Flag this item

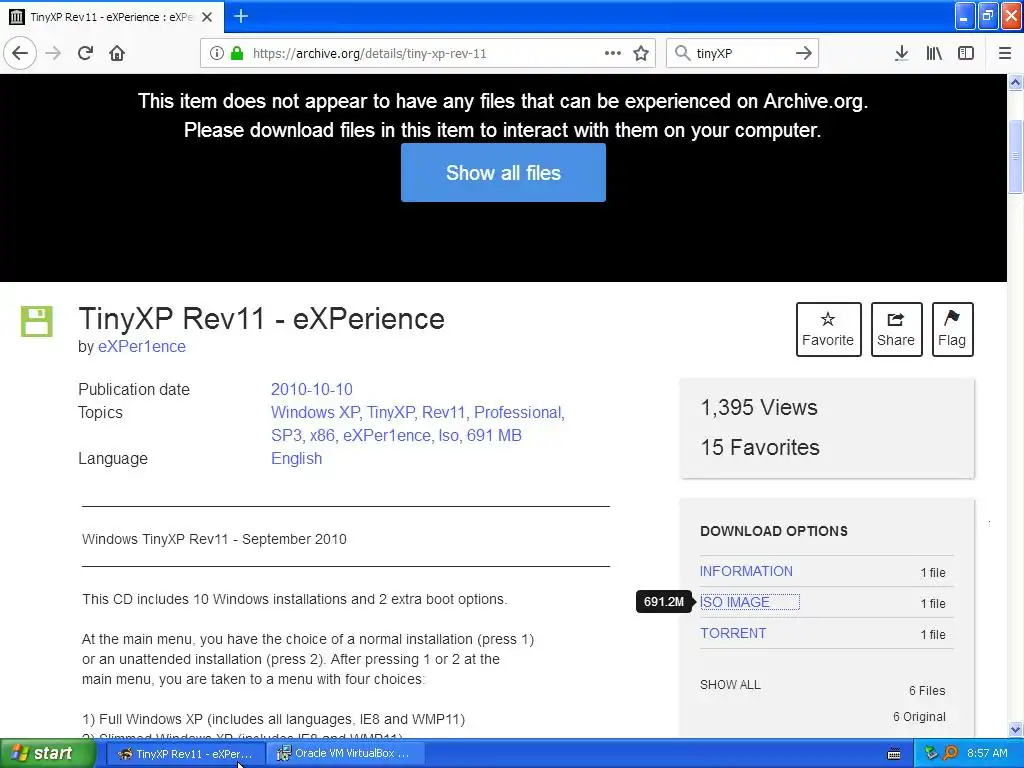(x=952, y=329)
